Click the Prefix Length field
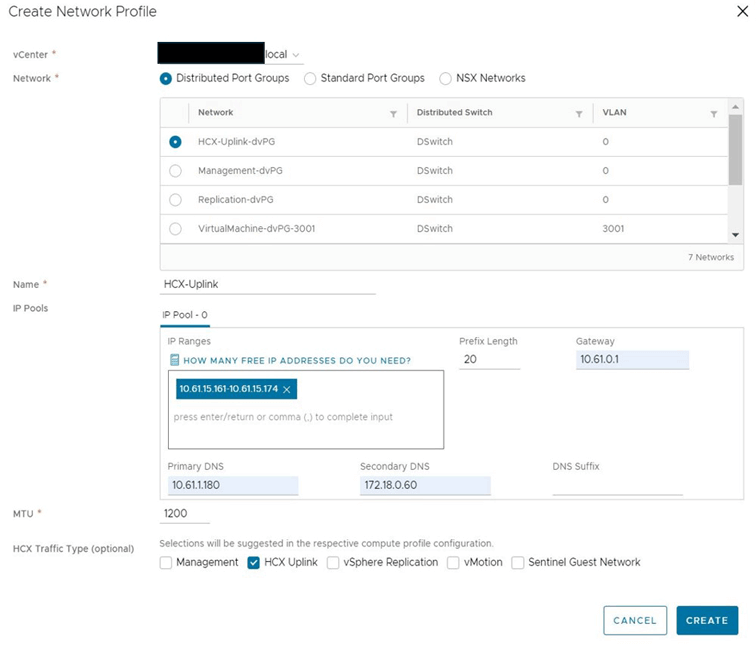This screenshot has height=650, width=756. click(489, 360)
